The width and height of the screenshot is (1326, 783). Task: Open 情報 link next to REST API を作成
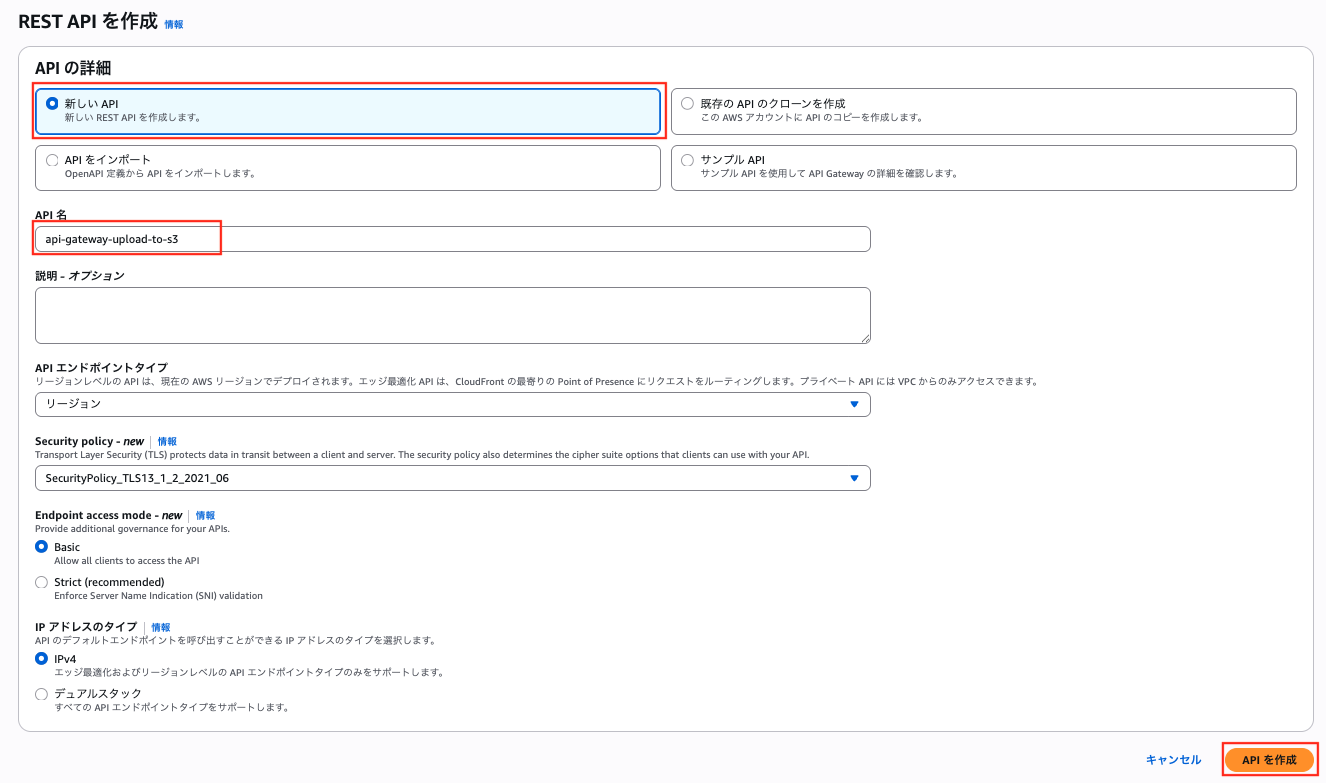(x=172, y=22)
